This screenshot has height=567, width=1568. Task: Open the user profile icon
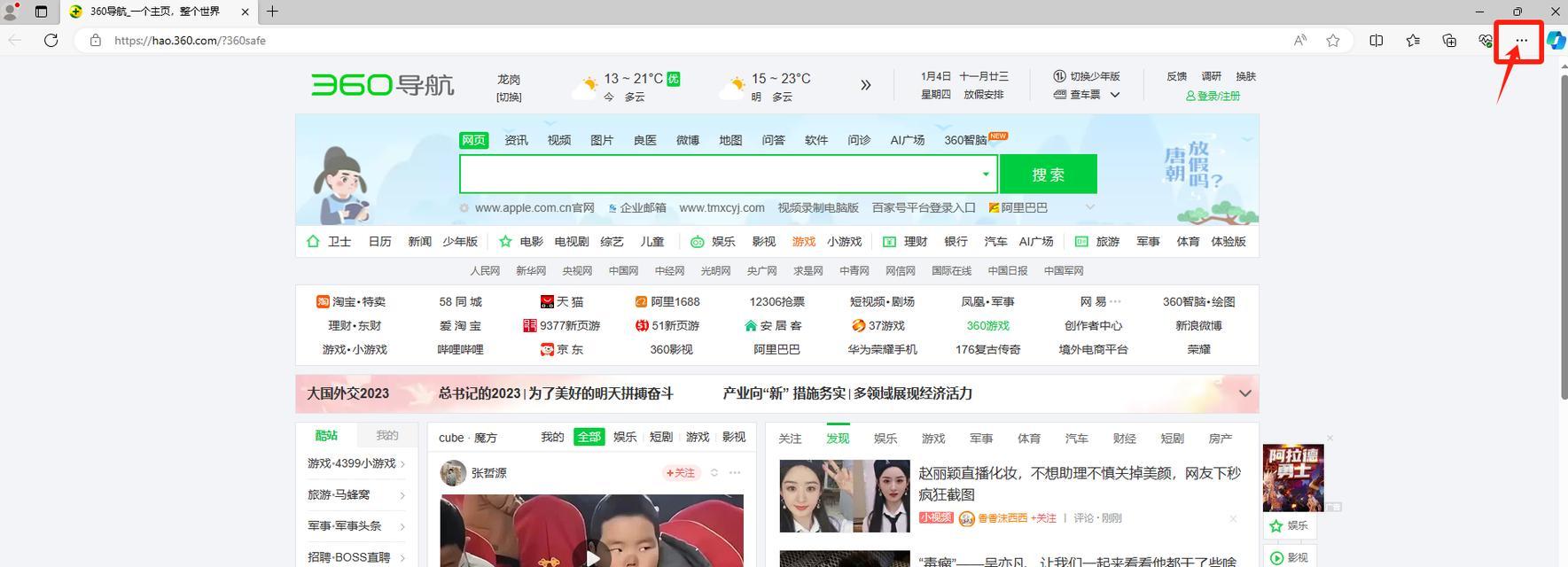coord(12,12)
